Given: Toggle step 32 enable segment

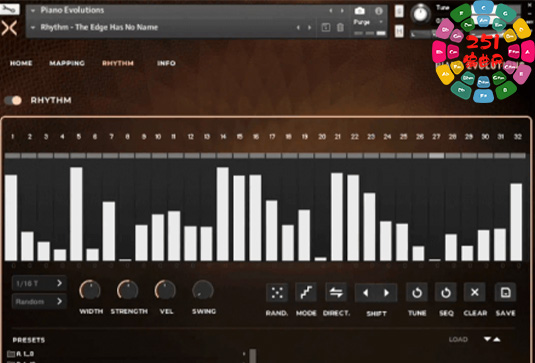Looking at the screenshot, I should point(518,156).
